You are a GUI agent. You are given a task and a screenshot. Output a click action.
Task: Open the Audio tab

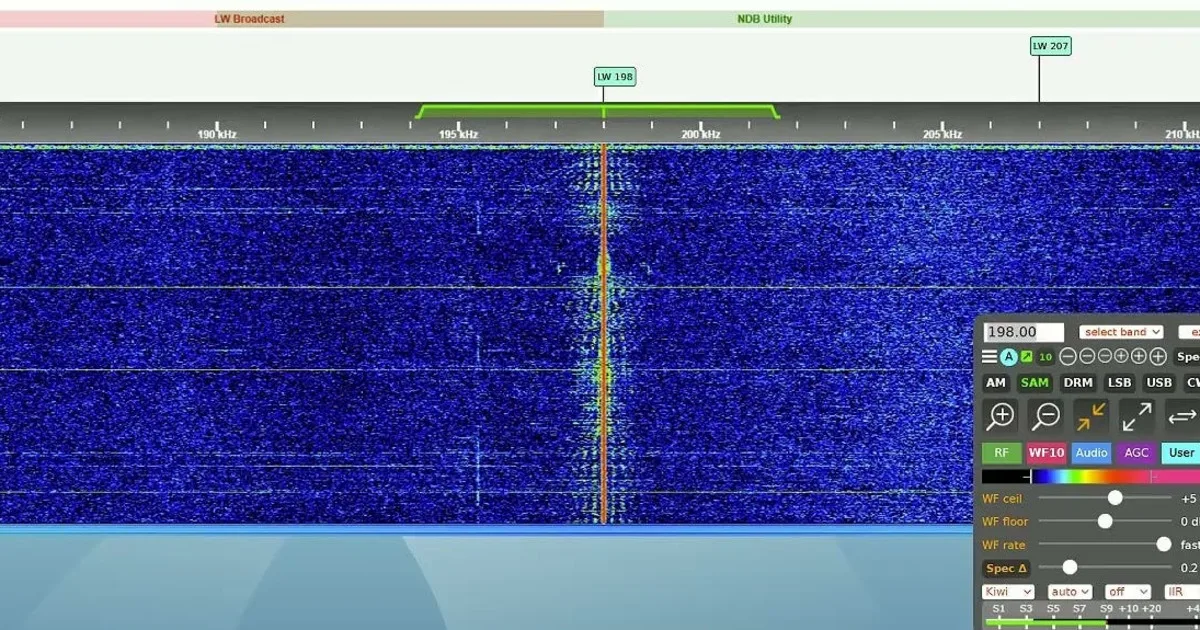coord(1091,453)
